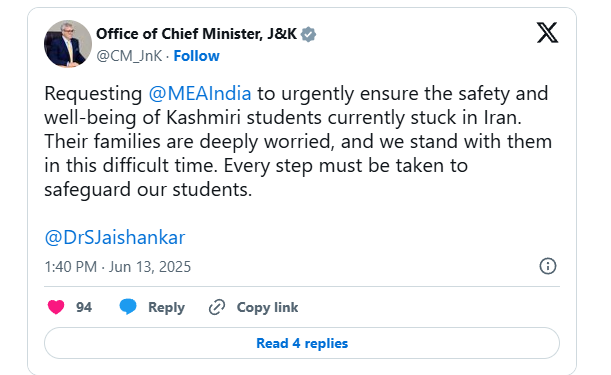Screen dimensions: 611x375
Task: Click the Copy link label
Action: 267,308
